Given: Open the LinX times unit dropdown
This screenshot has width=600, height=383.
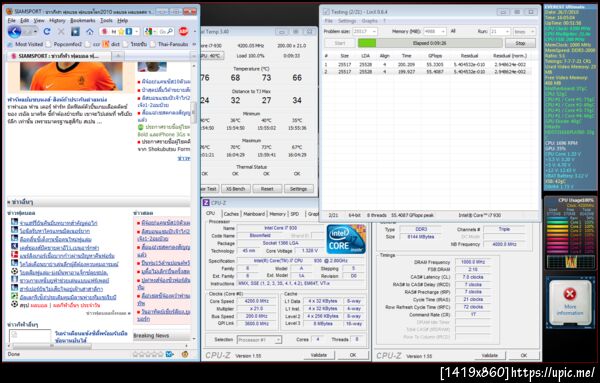Looking at the screenshot, I should tap(524, 31).
